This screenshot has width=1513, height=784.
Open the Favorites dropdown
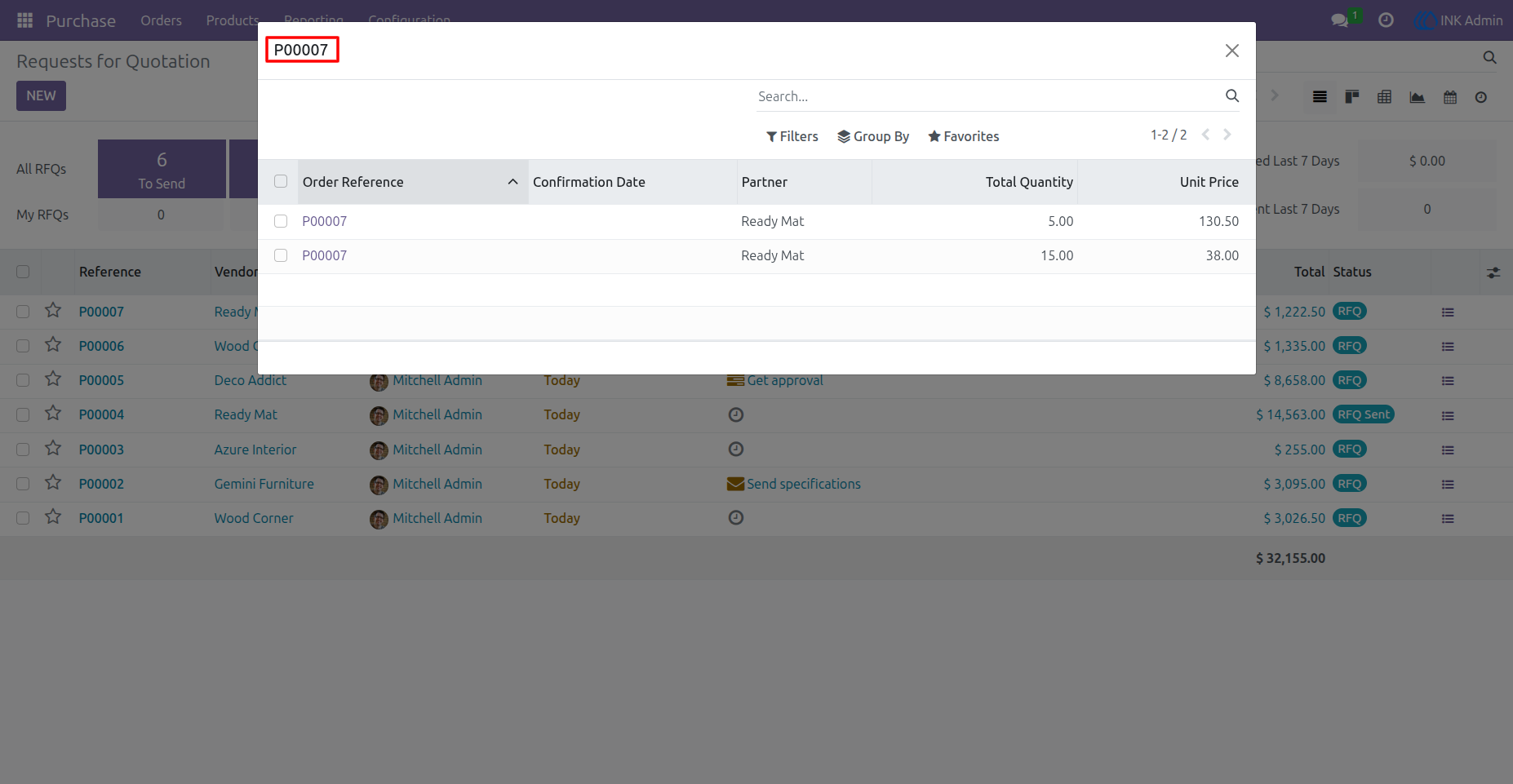(x=963, y=136)
